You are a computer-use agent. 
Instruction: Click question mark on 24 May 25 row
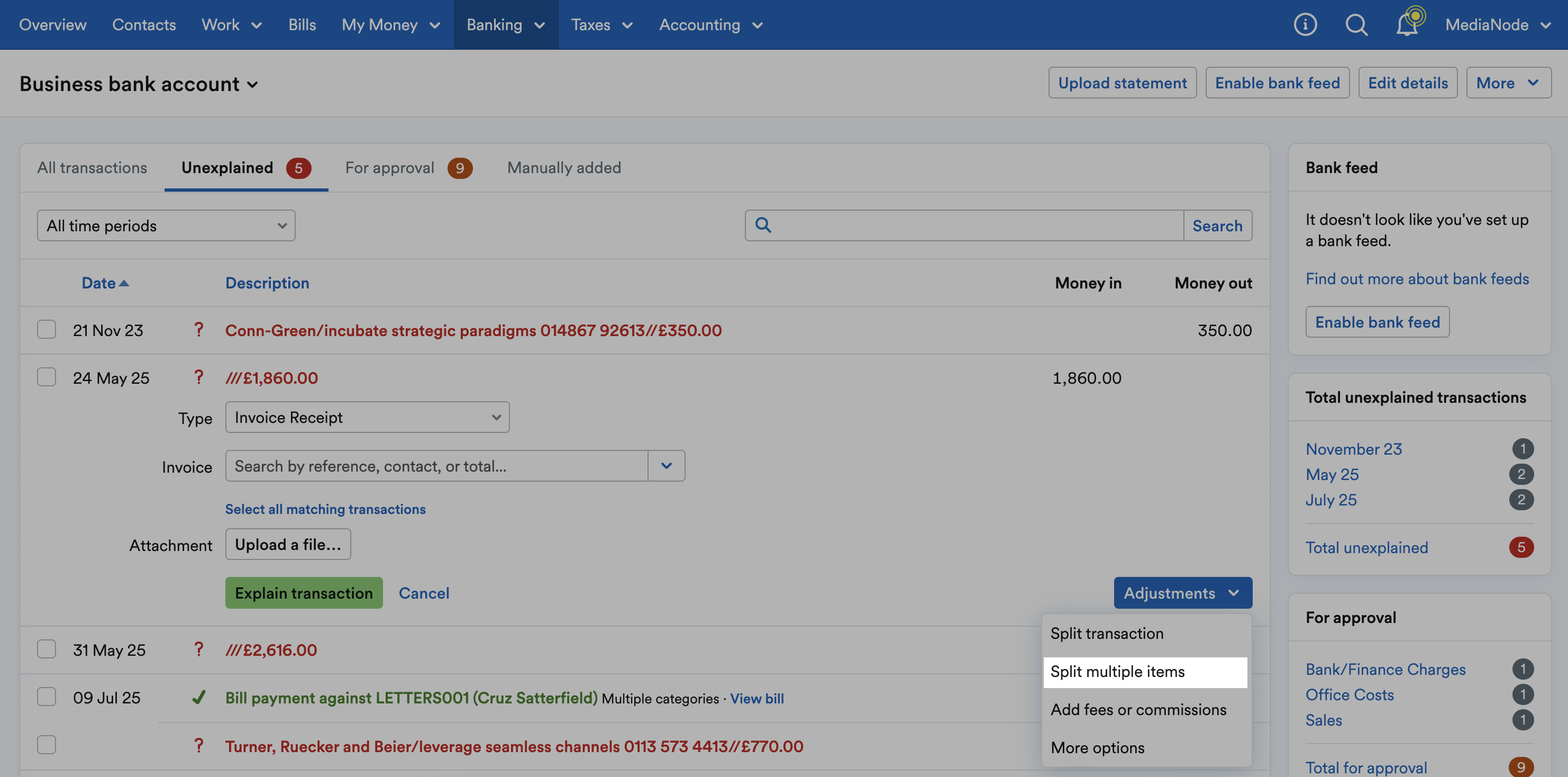point(198,377)
